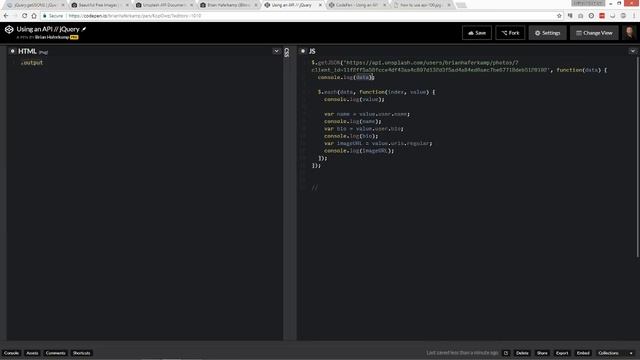Switch to CodePen Using an API tab
The image size is (640, 360).
pyautogui.click(x=357, y=5)
